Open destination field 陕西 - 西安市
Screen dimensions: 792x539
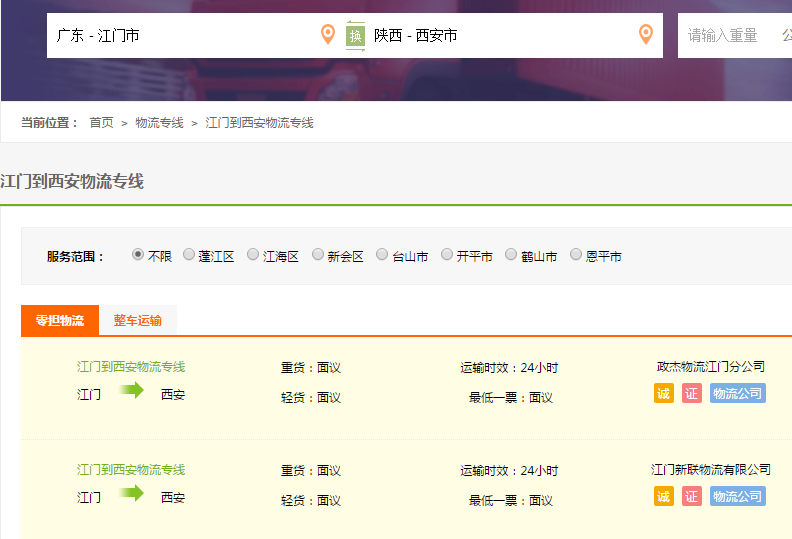coord(514,35)
